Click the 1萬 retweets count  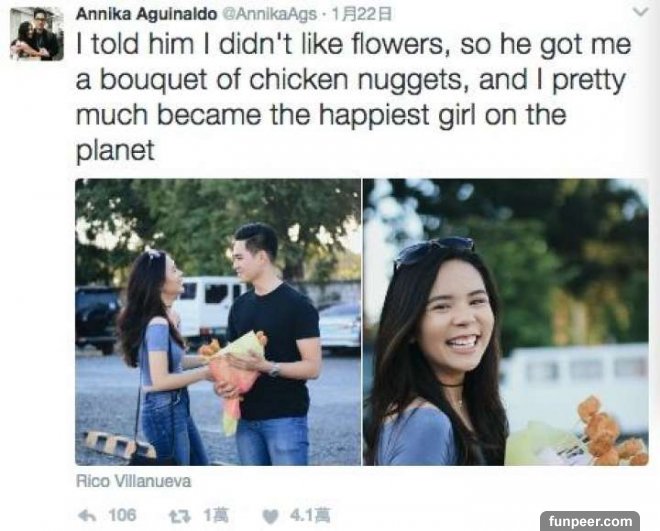[216, 515]
